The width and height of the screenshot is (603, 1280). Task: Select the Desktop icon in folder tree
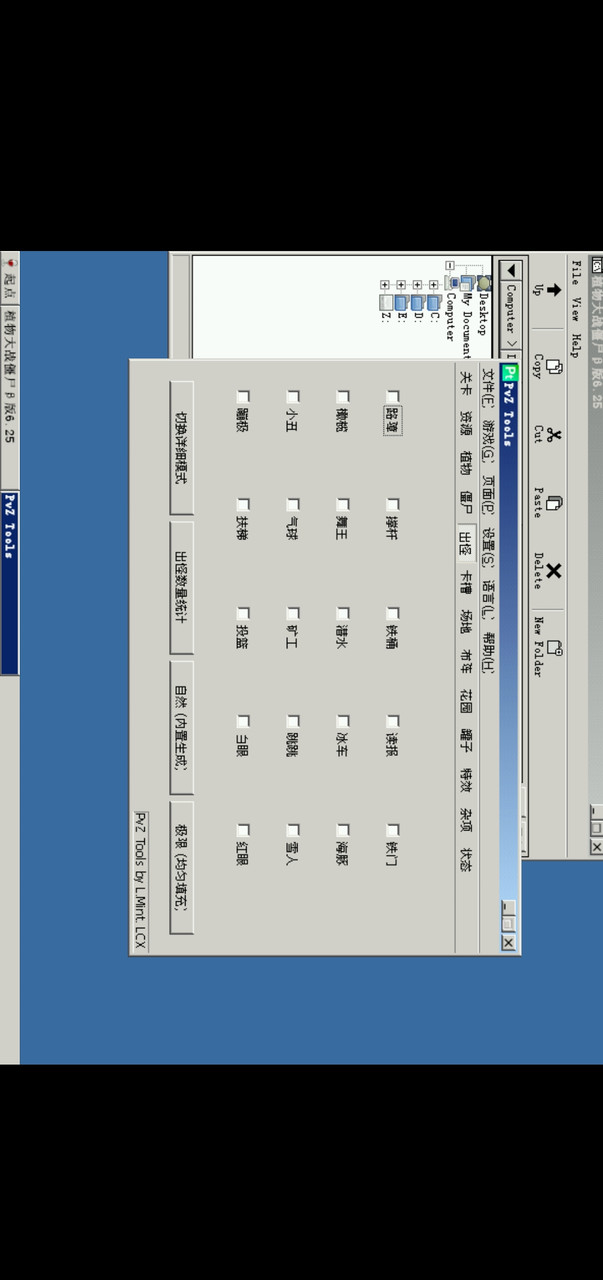tap(484, 284)
